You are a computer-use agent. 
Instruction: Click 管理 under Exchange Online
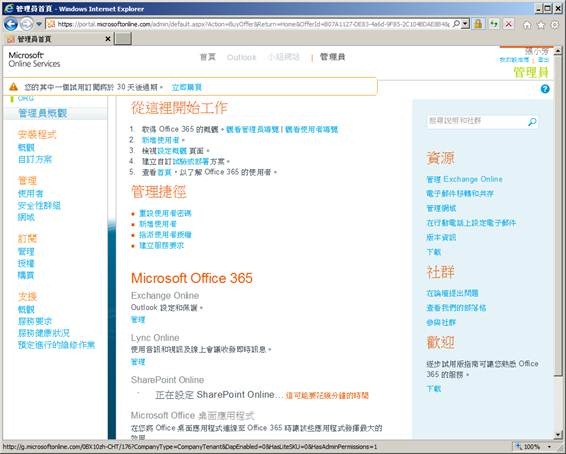(138, 320)
